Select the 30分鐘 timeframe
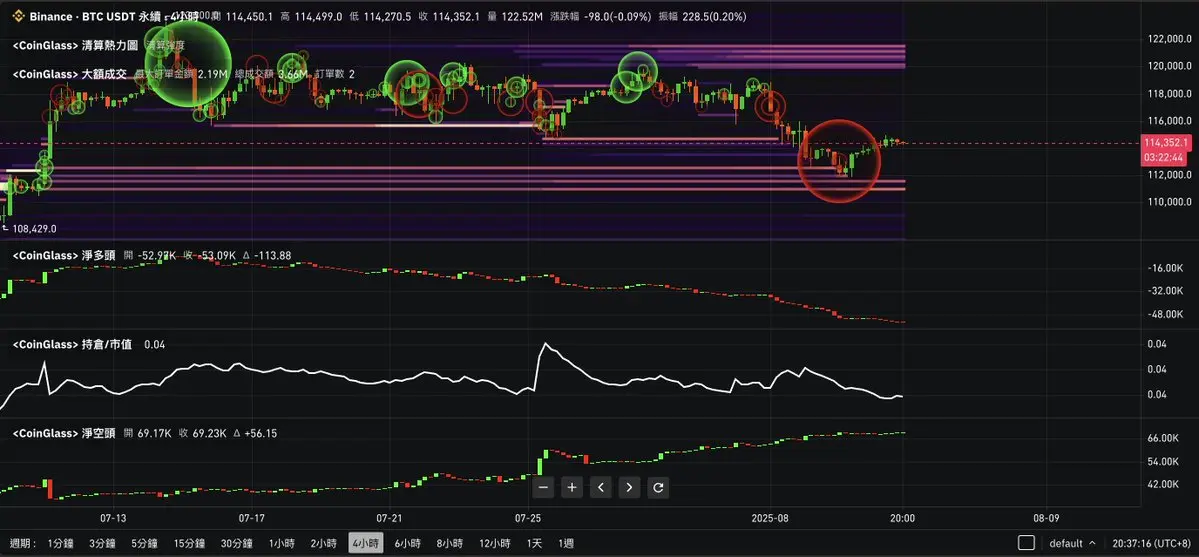The height and width of the screenshot is (557, 1199). click(238, 543)
